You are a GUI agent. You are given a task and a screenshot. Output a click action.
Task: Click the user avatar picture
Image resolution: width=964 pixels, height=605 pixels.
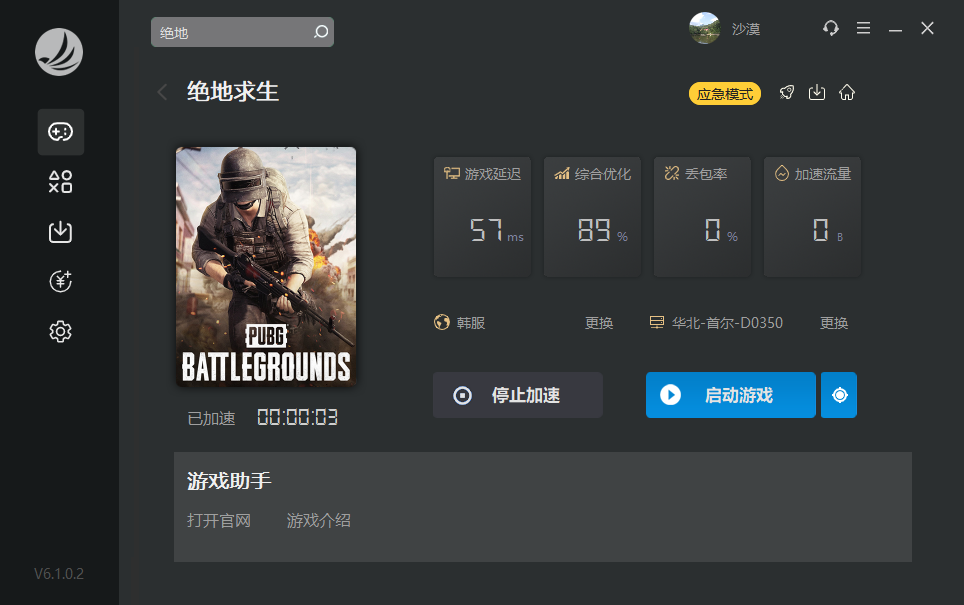[x=705, y=28]
